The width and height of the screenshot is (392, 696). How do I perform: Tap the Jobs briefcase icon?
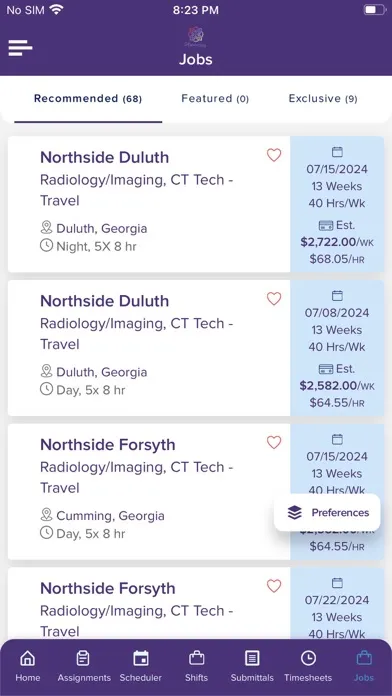coord(364,658)
